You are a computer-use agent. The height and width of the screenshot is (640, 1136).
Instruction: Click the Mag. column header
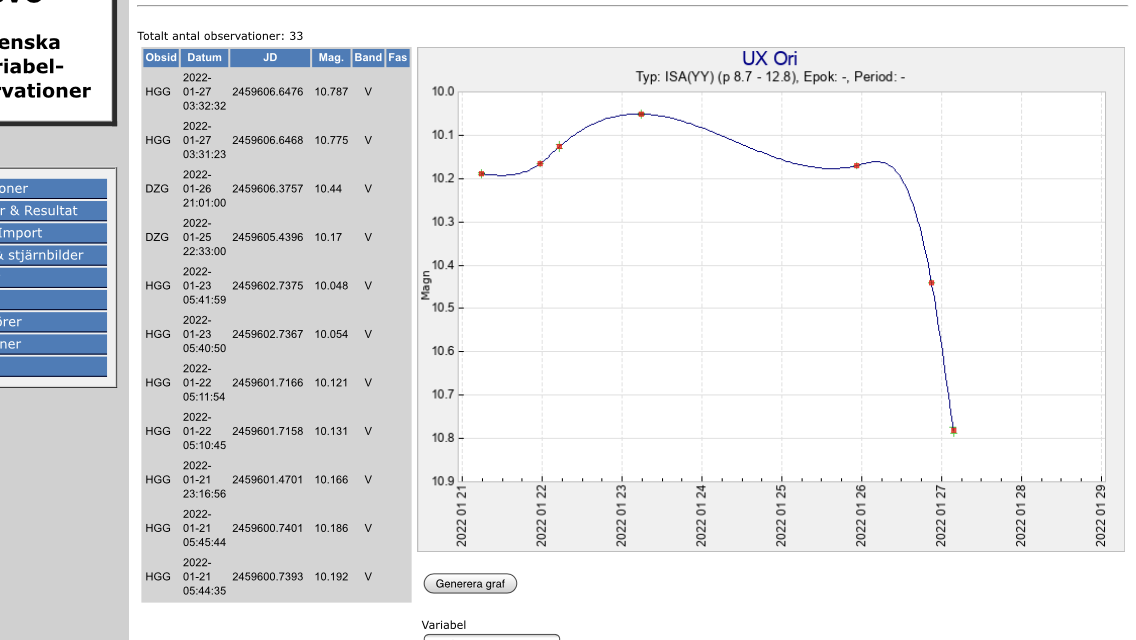coord(331,58)
